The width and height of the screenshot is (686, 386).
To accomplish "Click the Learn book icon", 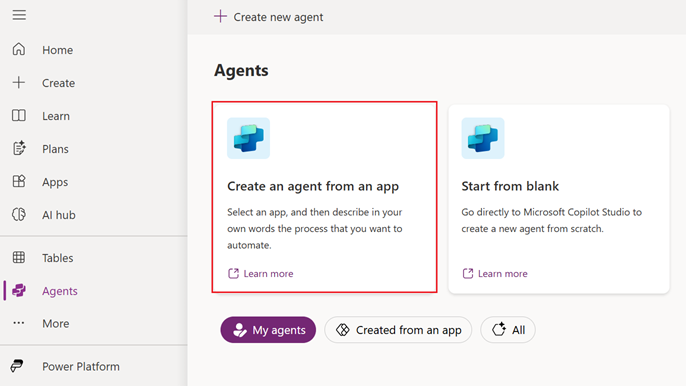I will 19,116.
